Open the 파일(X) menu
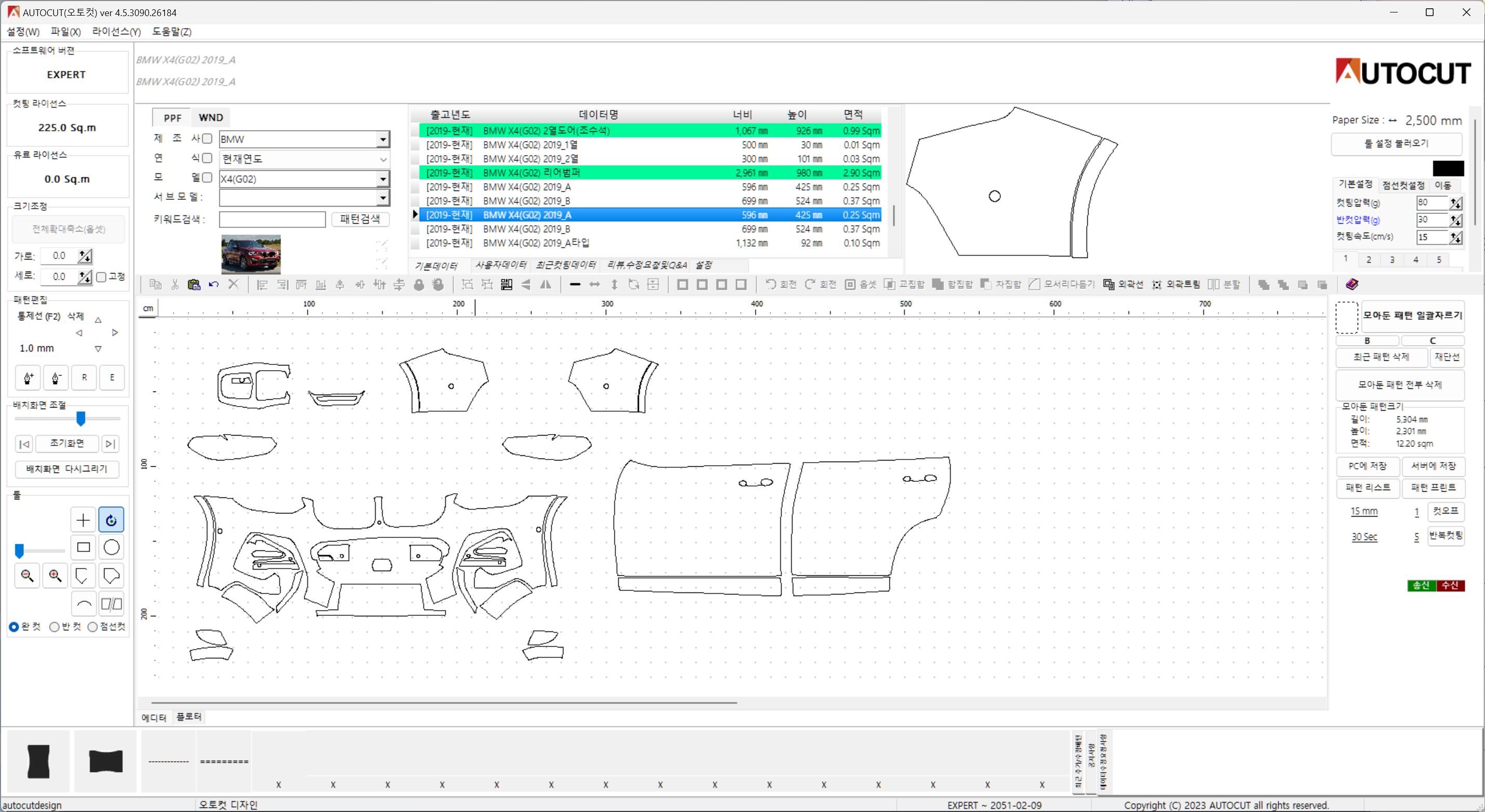The height and width of the screenshot is (812, 1485). [66, 32]
